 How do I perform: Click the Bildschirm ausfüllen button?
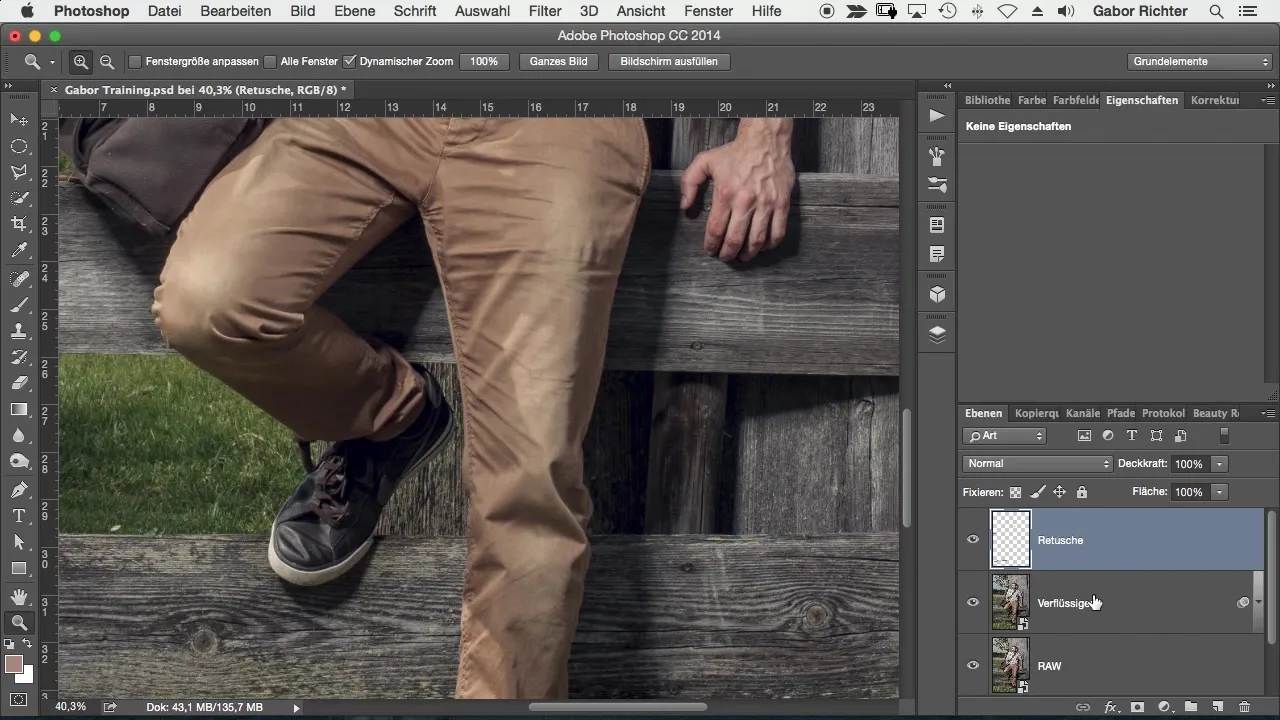(669, 62)
